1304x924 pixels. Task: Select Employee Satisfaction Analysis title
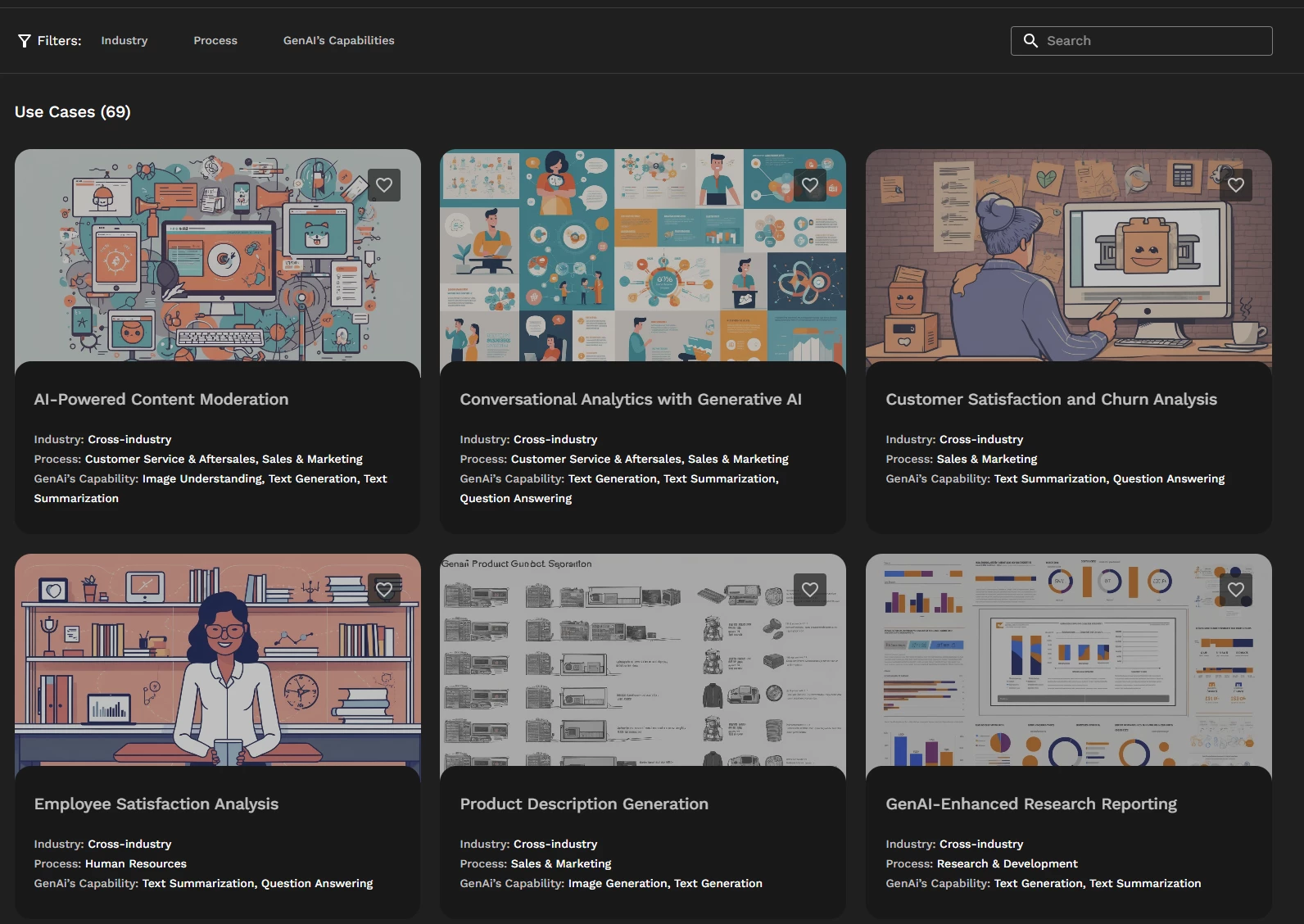pos(156,804)
